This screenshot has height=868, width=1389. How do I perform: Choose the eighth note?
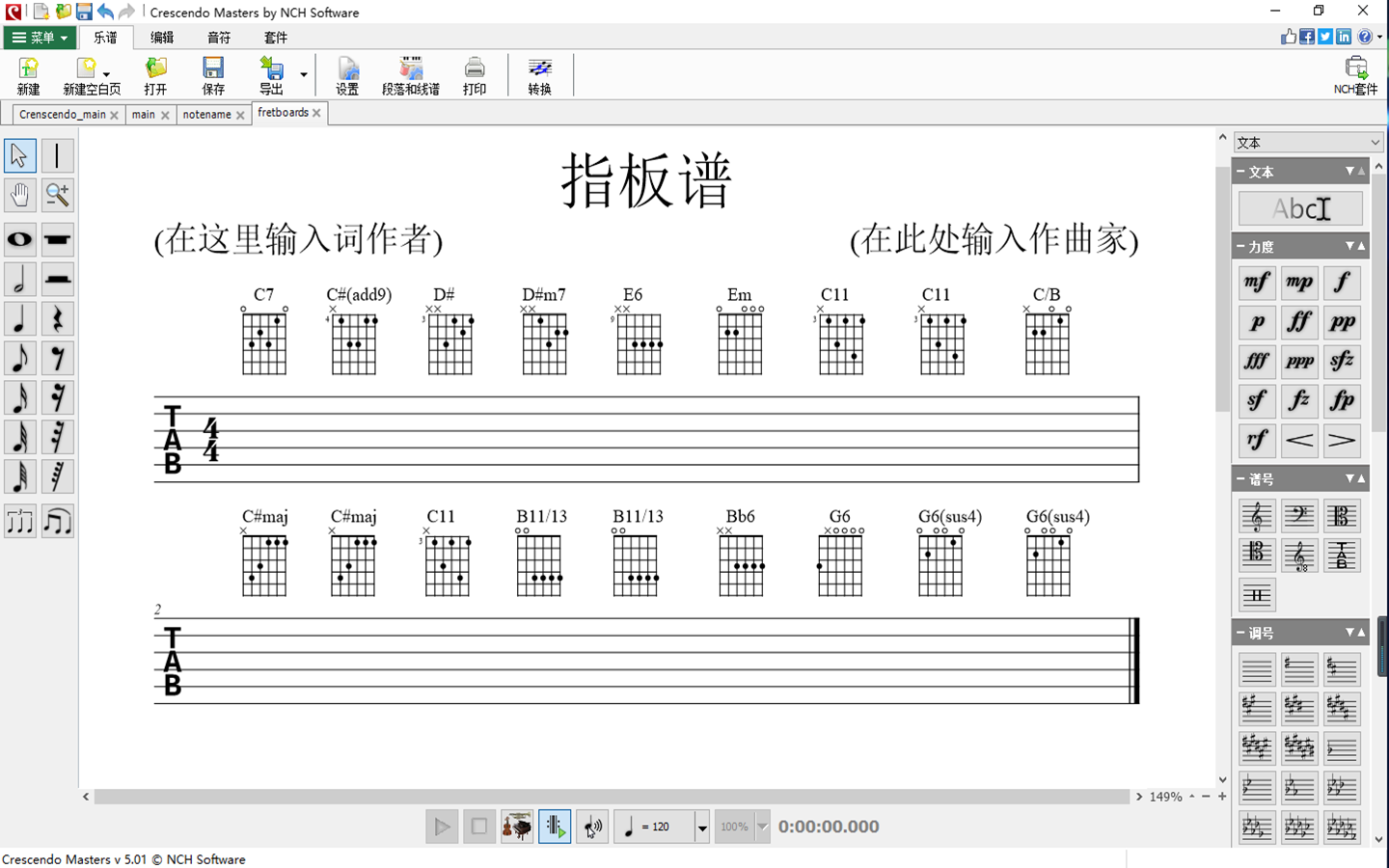coord(19,359)
